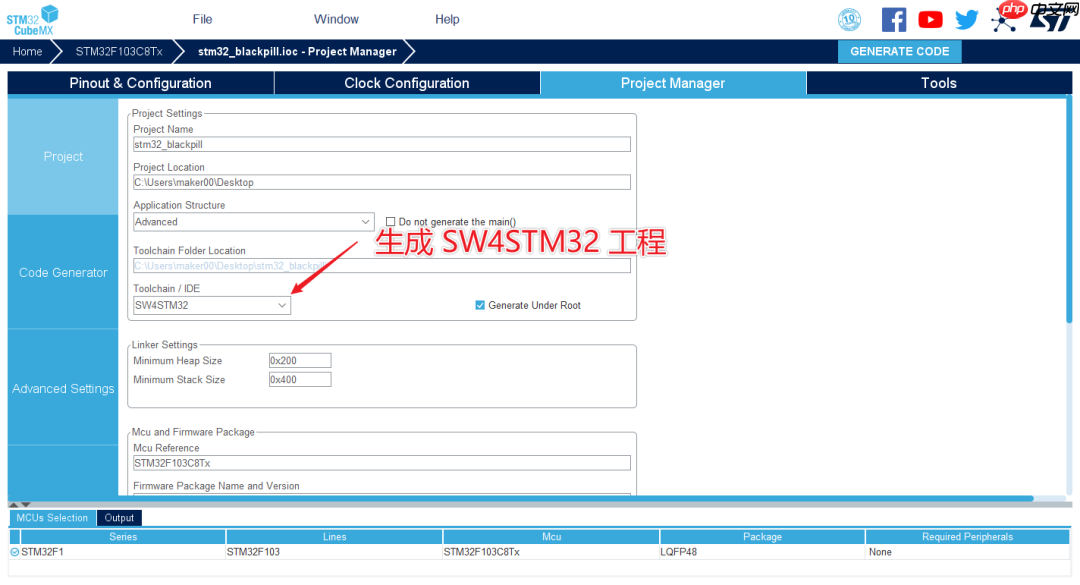Click the Toolchain Folder Location field

pos(382,265)
